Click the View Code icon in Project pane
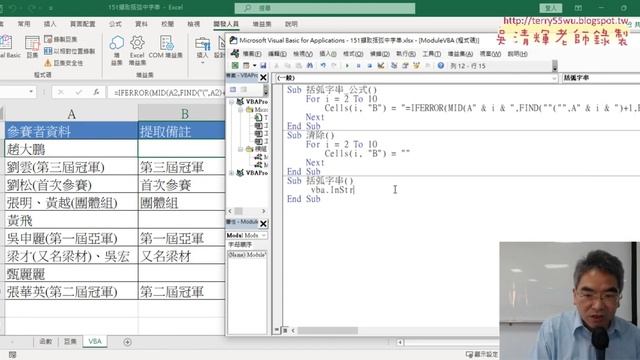The height and width of the screenshot is (360, 640). point(233,89)
